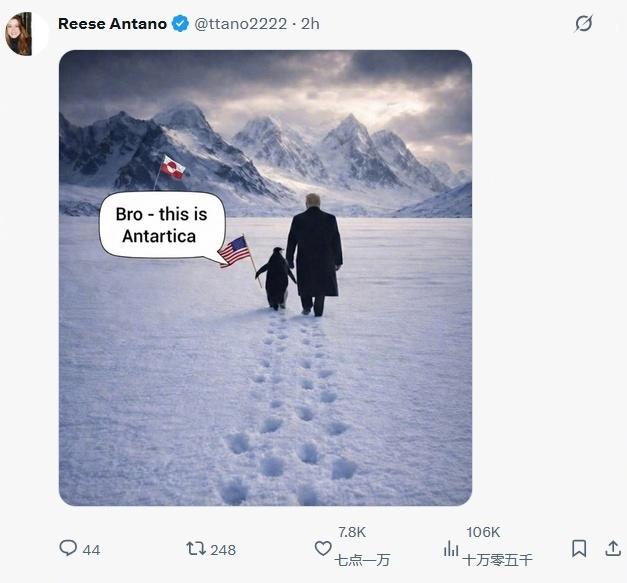Like the post with heart icon
The height and width of the screenshot is (583, 627).
[323, 548]
